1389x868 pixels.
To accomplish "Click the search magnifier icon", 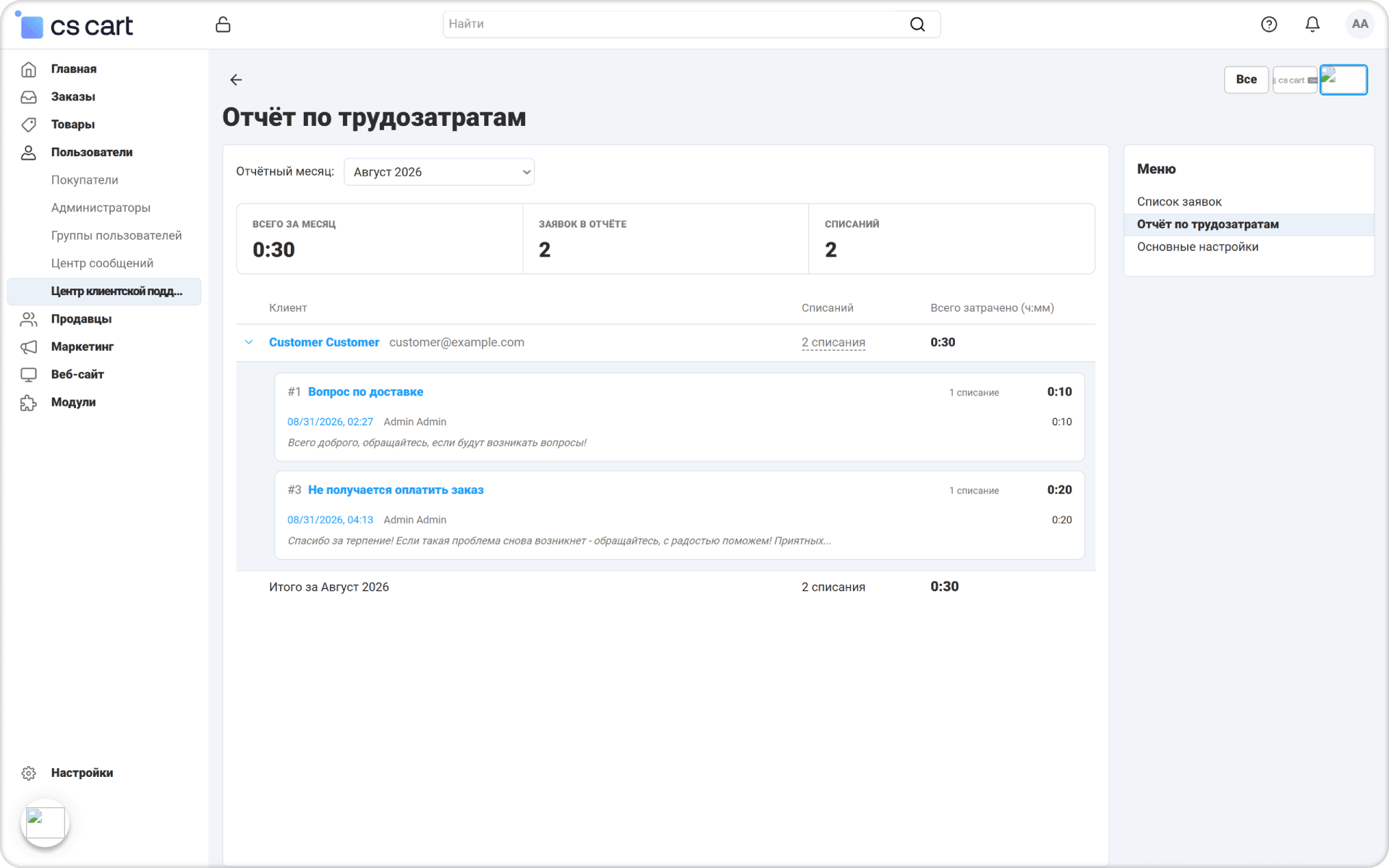I will pyautogui.click(x=917, y=24).
